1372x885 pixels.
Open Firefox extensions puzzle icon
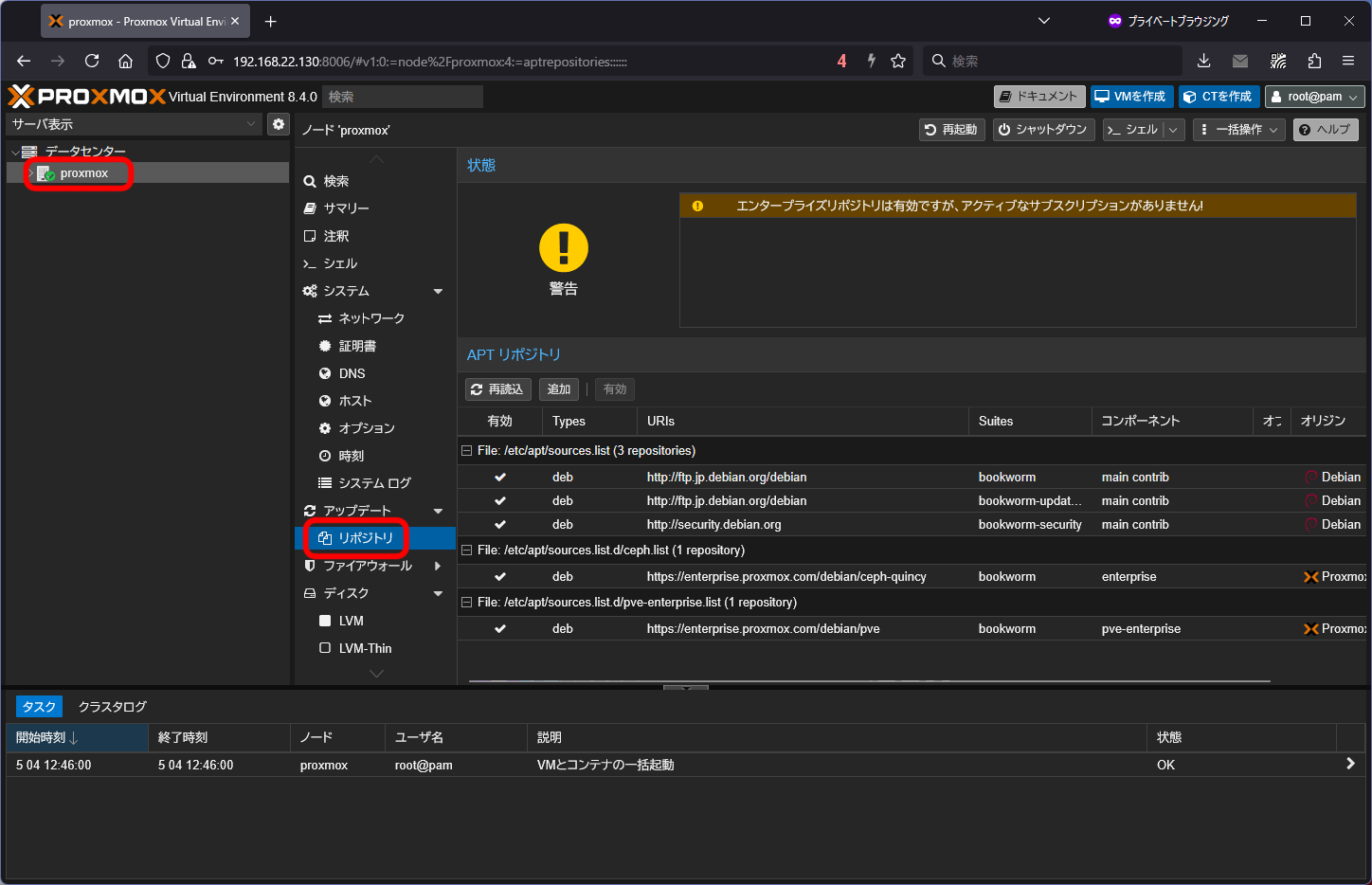(x=1314, y=61)
